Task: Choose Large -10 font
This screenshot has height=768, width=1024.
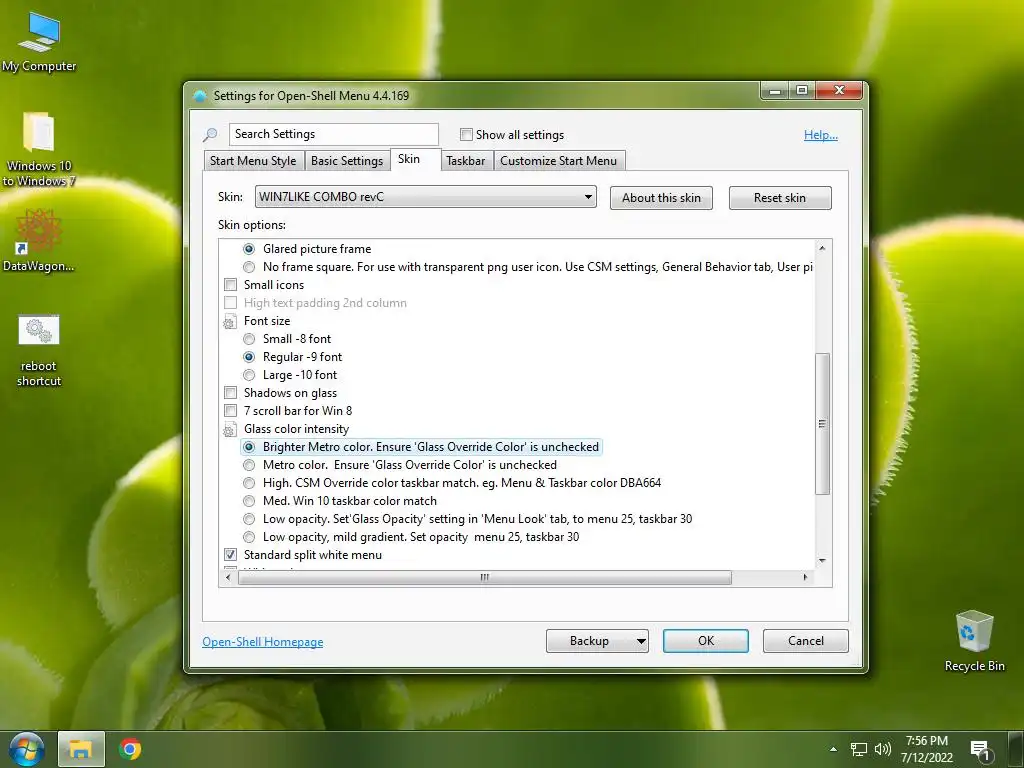Action: click(x=249, y=375)
